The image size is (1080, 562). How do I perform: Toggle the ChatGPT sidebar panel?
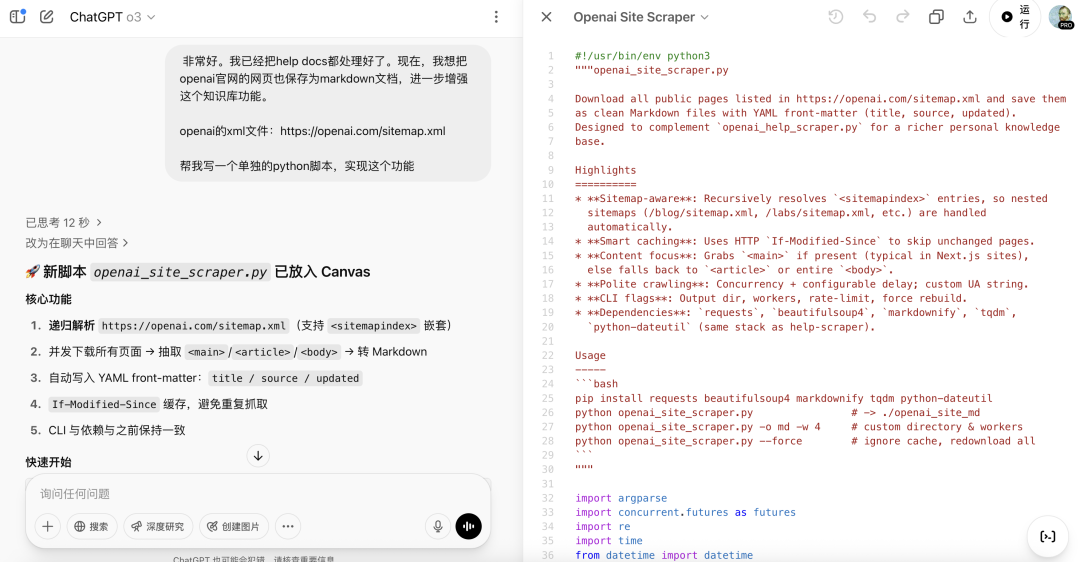click(18, 17)
